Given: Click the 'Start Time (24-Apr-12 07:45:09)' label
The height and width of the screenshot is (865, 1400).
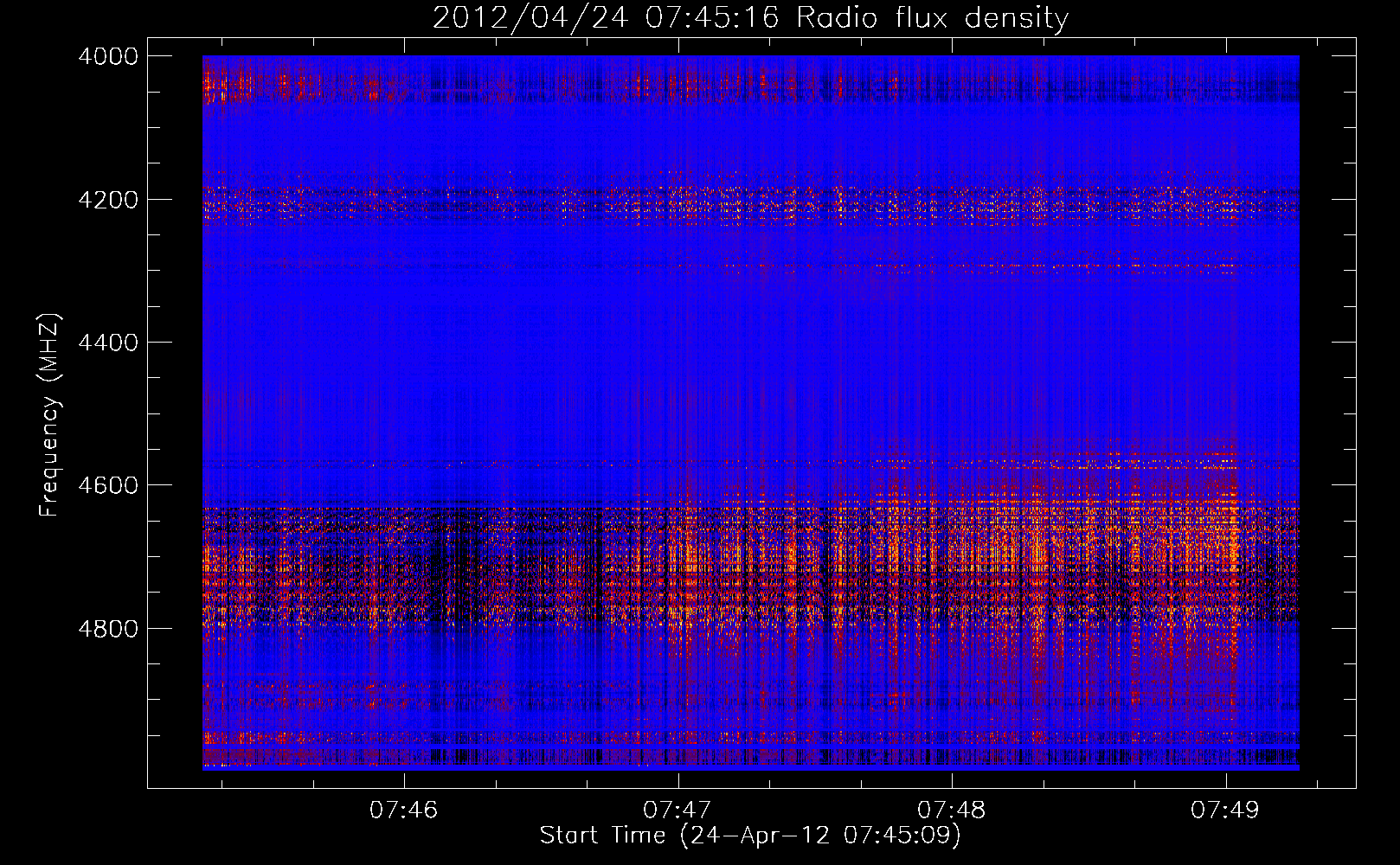Looking at the screenshot, I should (x=750, y=836).
